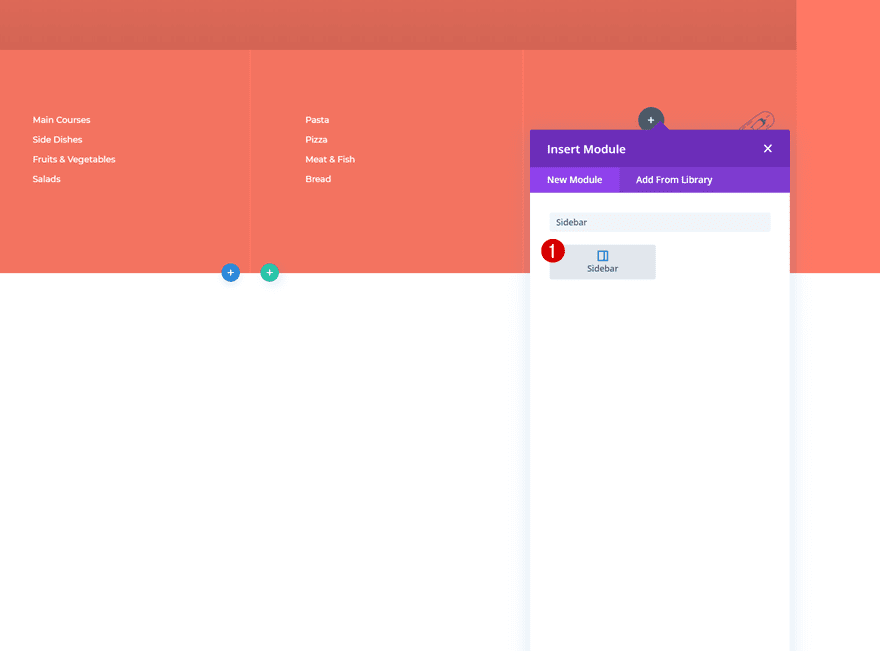Image resolution: width=880 pixels, height=651 pixels.
Task: Click inside the Sidebar search field
Action: pos(660,221)
